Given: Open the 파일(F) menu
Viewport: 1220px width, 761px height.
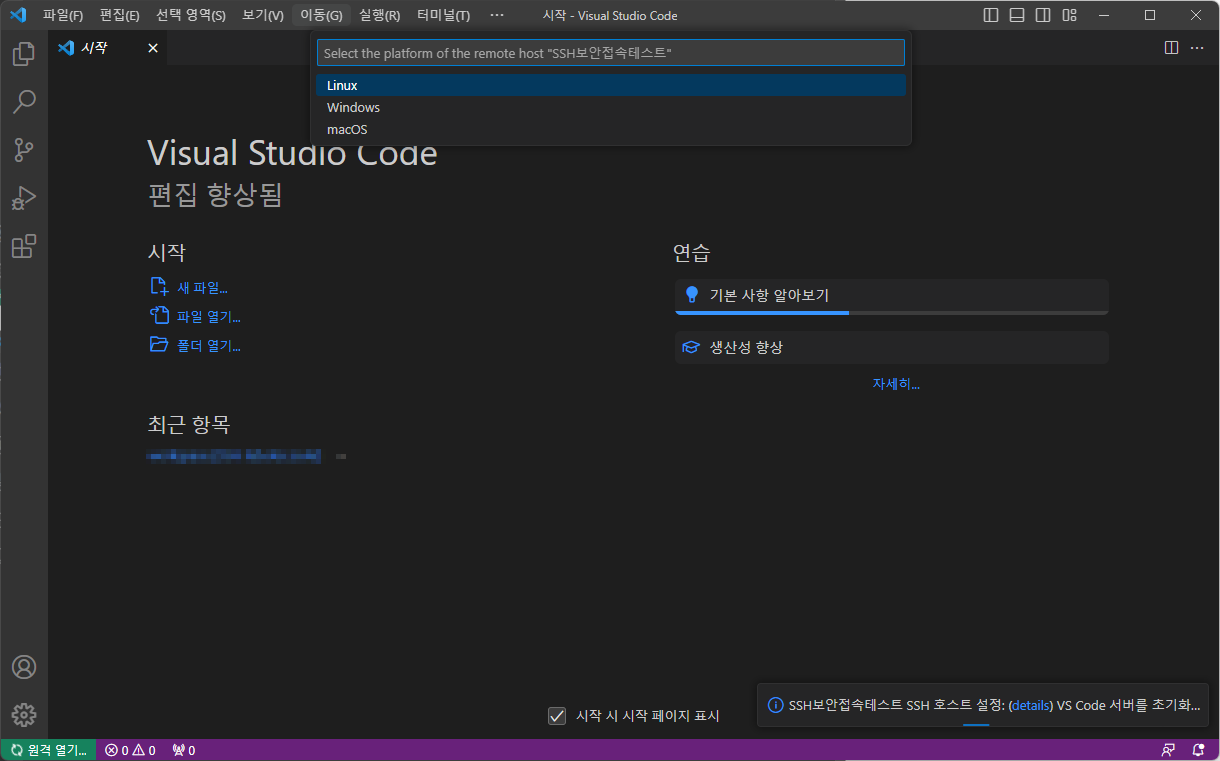Looking at the screenshot, I should point(63,15).
